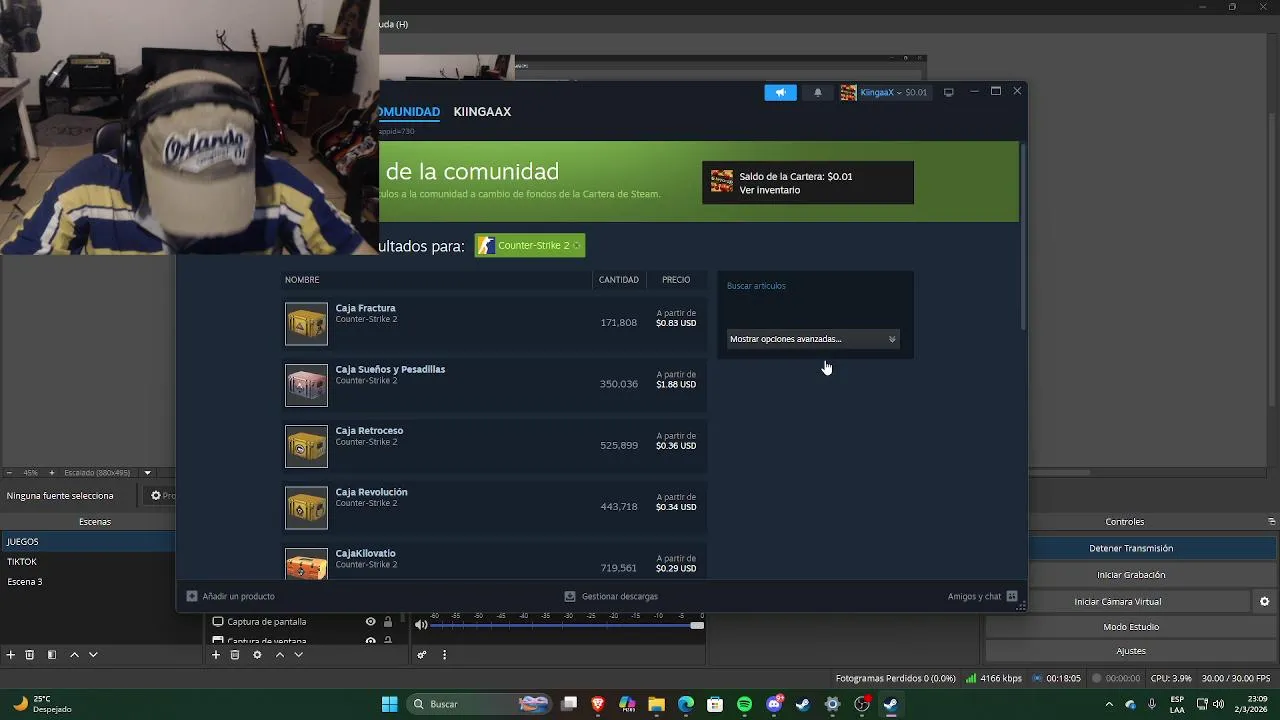
Task: Open source properties gear in sources toolbar
Action: (x=257, y=655)
